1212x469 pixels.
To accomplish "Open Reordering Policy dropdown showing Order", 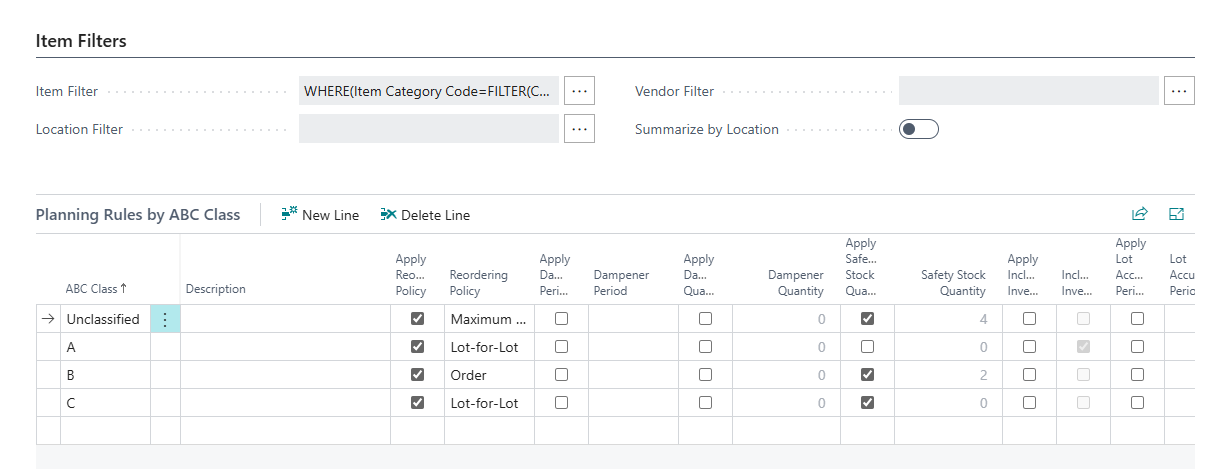I will 489,375.
